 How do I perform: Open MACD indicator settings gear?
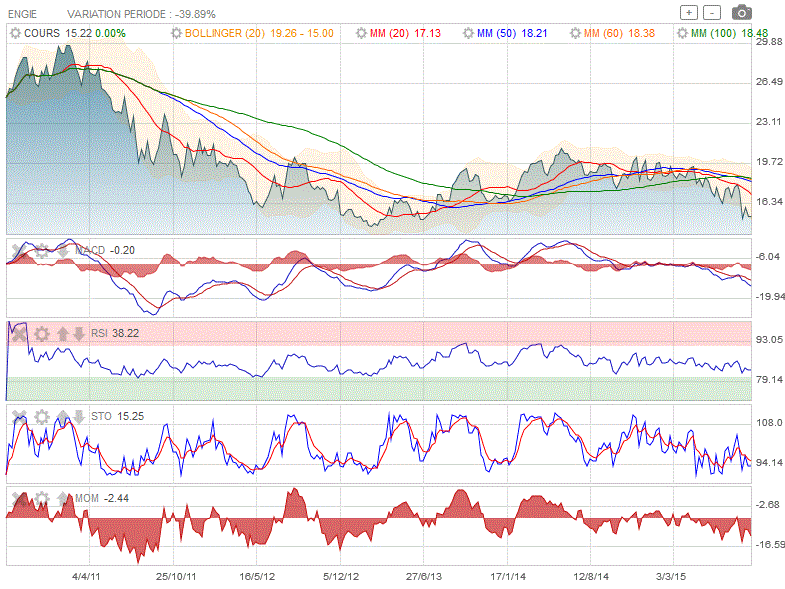pos(41,249)
